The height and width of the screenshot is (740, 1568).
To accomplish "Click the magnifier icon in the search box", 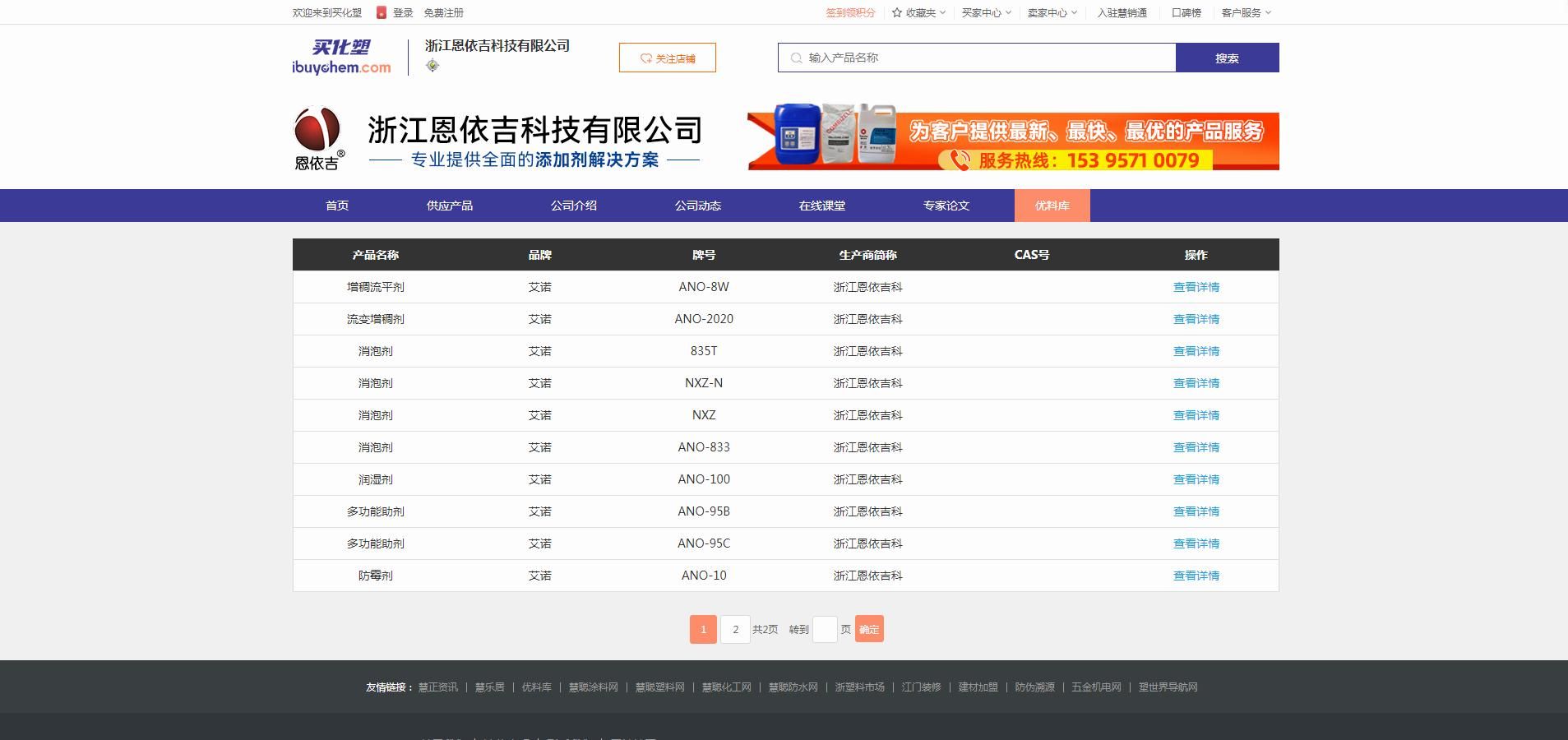I will (x=795, y=58).
